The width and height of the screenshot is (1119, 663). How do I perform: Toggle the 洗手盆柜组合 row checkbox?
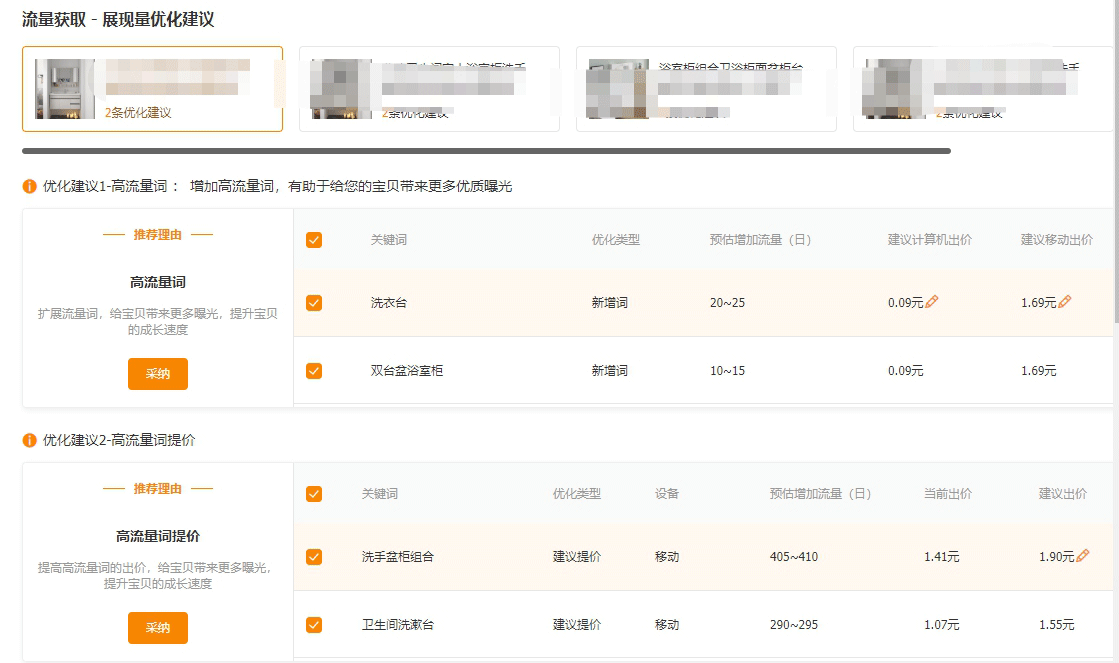[x=314, y=557]
